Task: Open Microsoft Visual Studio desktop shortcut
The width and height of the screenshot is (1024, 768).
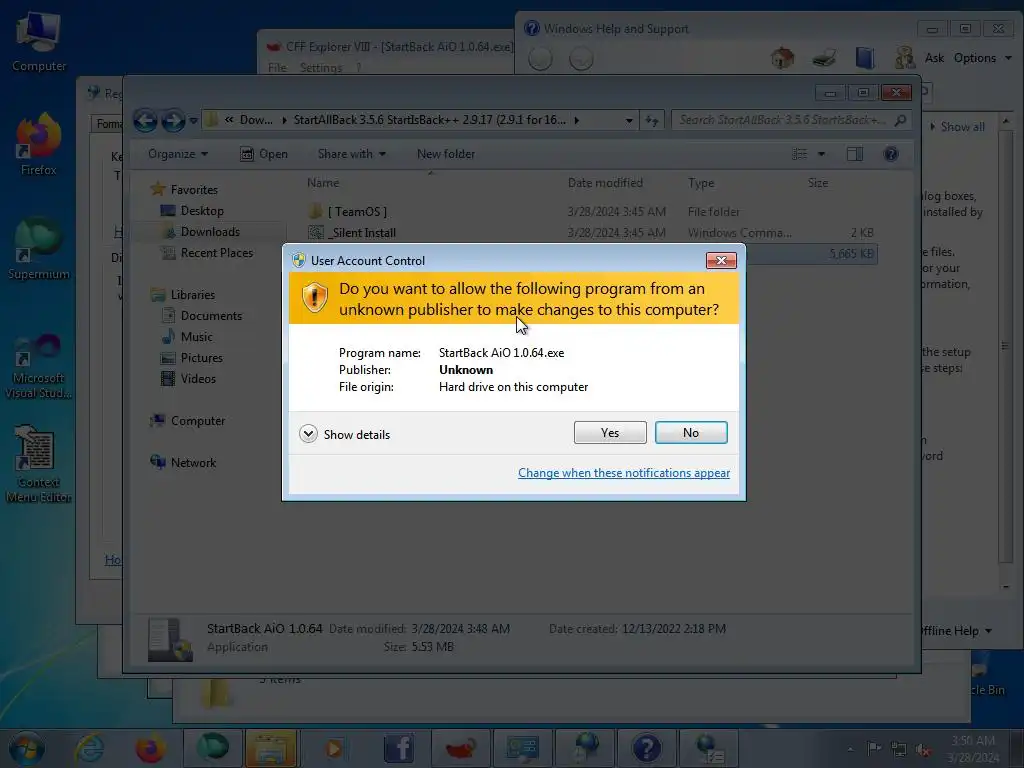Action: coord(39,366)
